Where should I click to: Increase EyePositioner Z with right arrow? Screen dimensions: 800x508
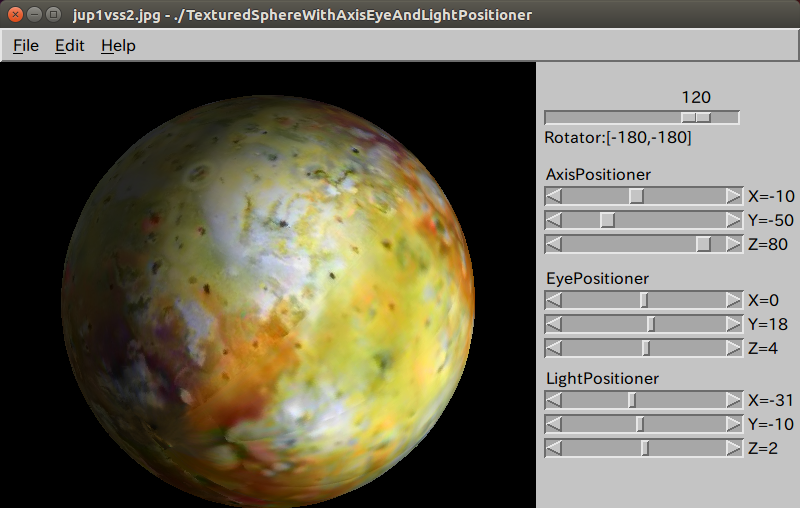733,348
